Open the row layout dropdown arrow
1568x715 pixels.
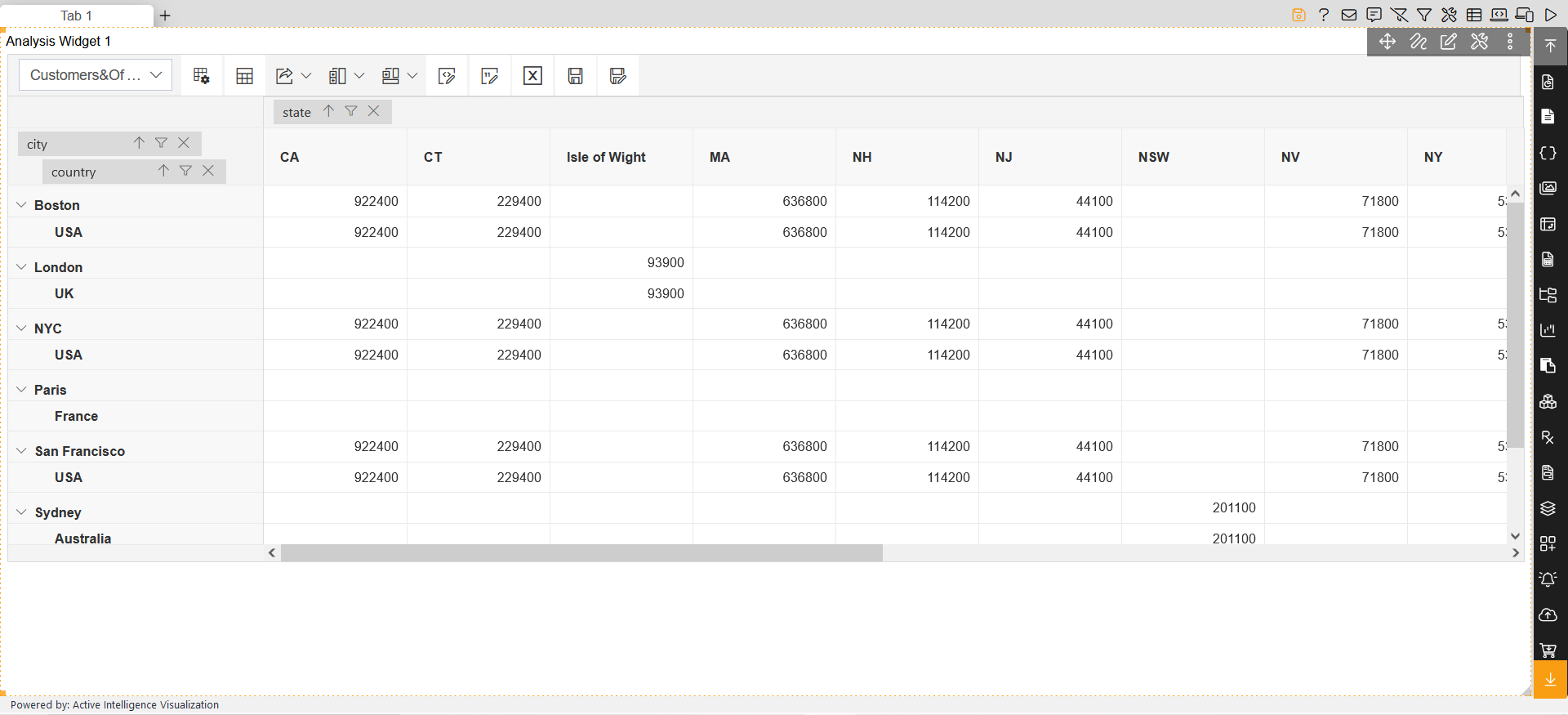(x=412, y=76)
